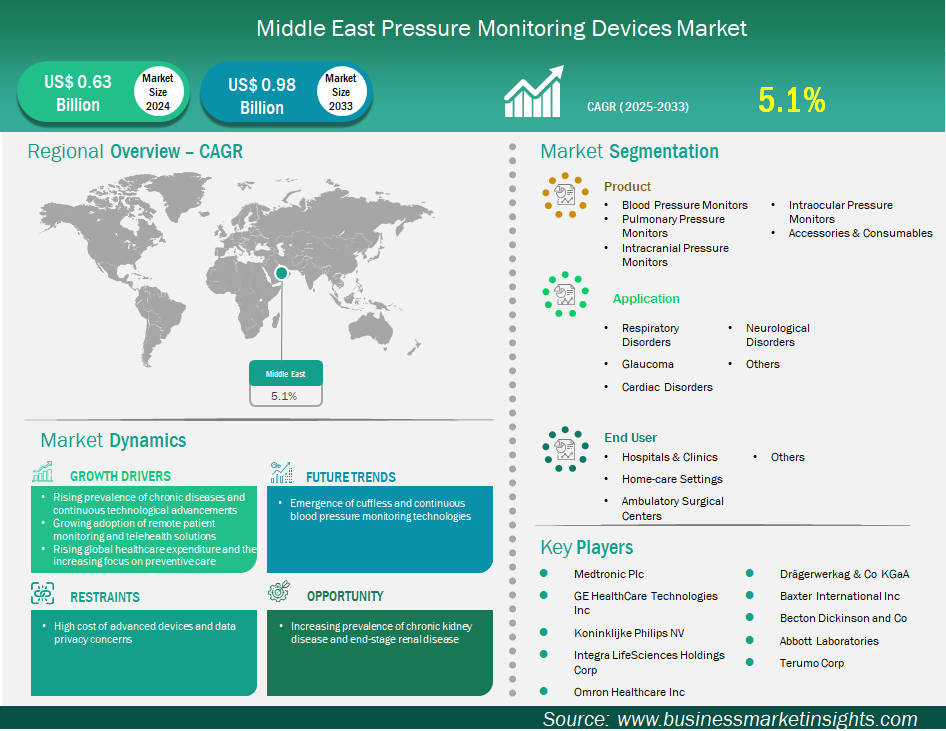
Task: Click the source link www.businessmarketinsights.com
Action: click(767, 719)
